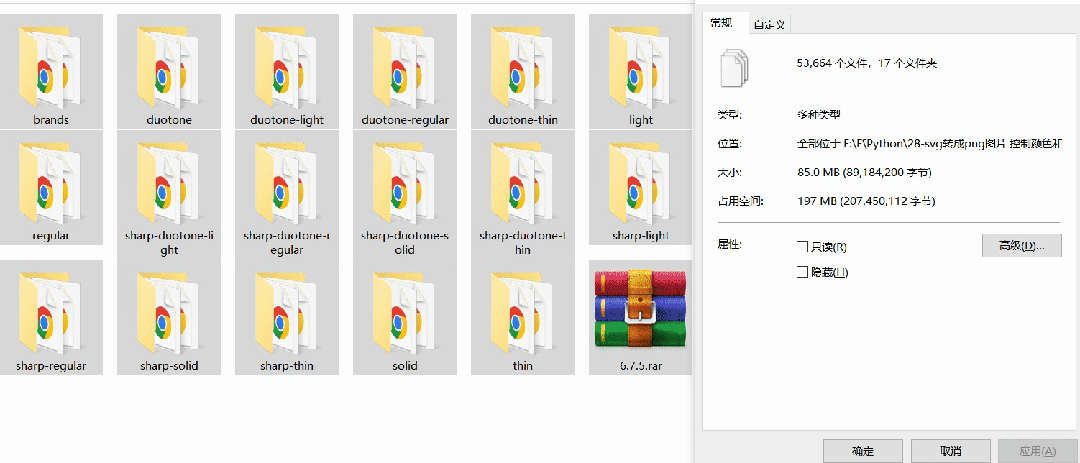The height and width of the screenshot is (463, 1080).
Task: Select the 6.7.5.rar archive icon
Action: pos(641,309)
